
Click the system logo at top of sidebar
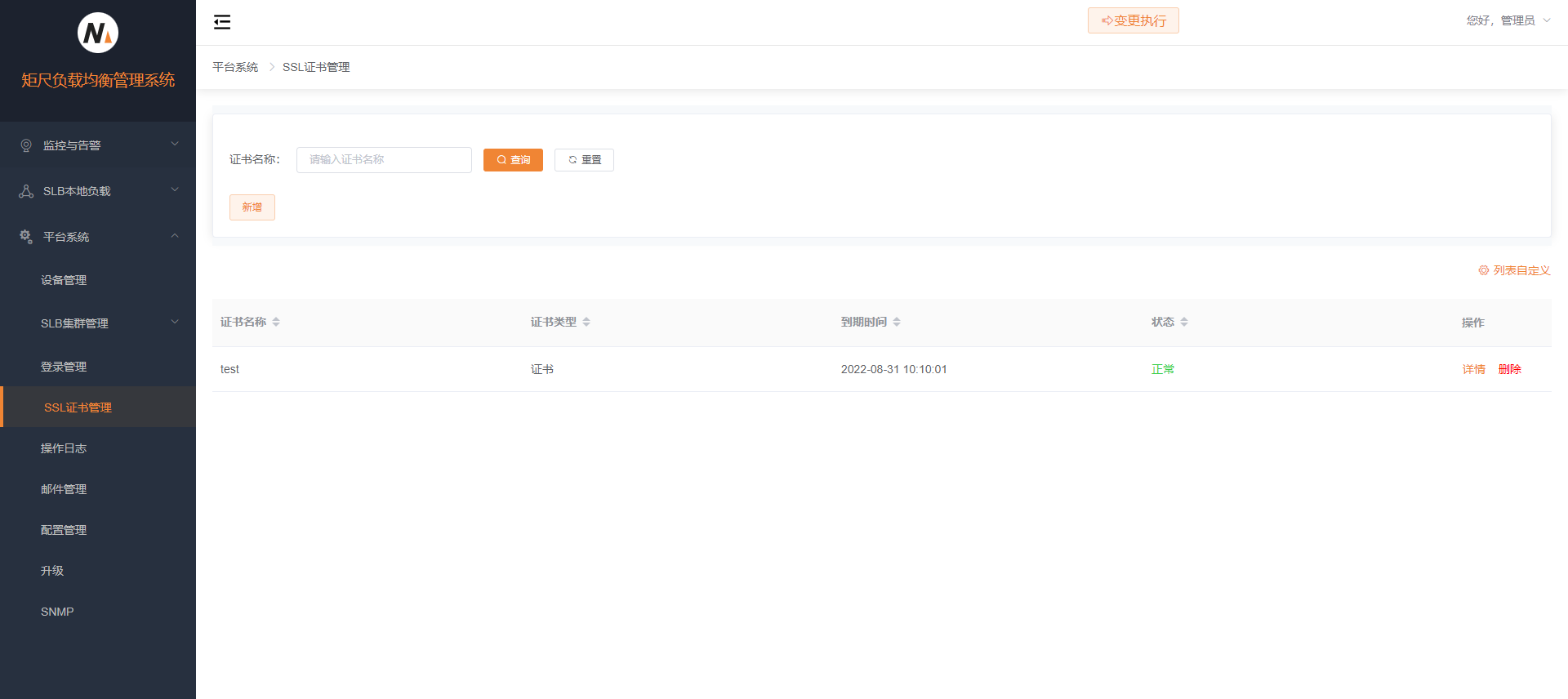pos(98,33)
